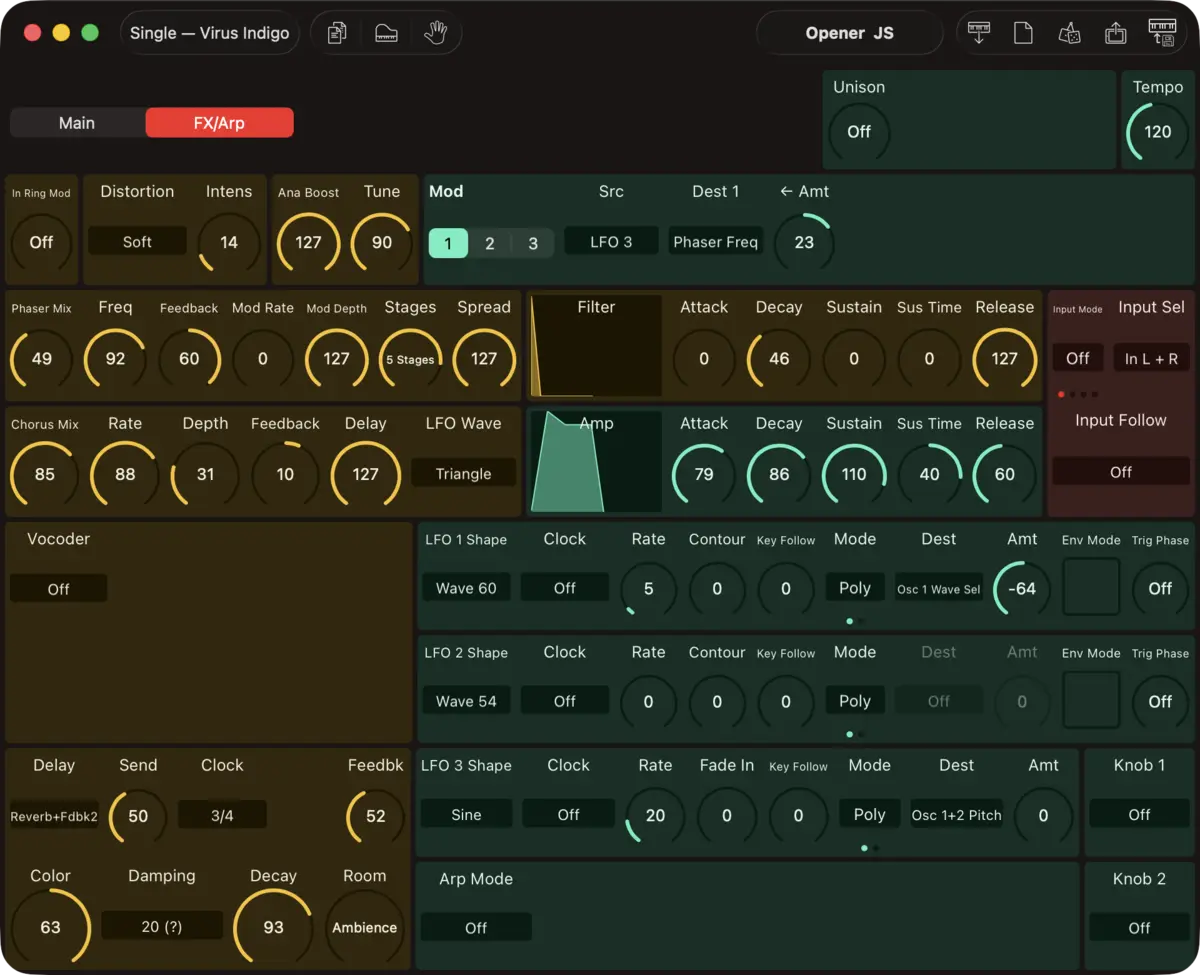The width and height of the screenshot is (1200, 975).
Task: Toggle LFO 2 Clock Off
Action: [x=565, y=701]
